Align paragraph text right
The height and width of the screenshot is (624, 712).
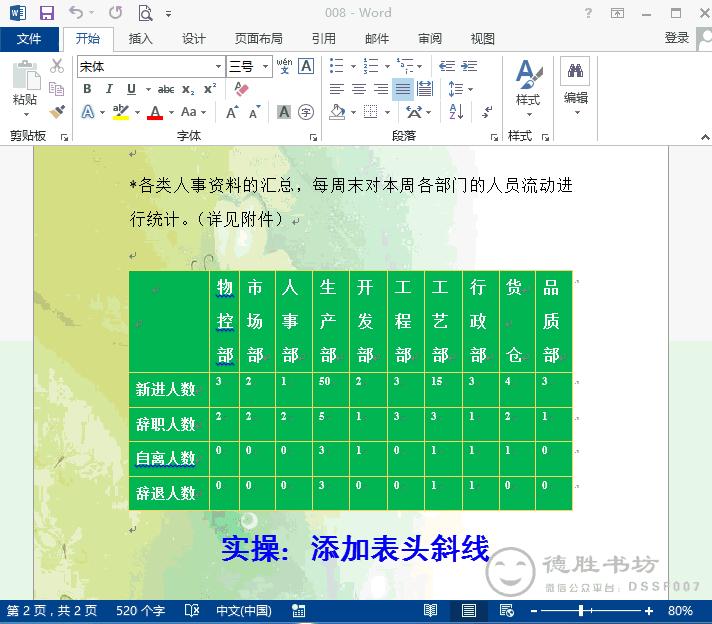coord(381,89)
